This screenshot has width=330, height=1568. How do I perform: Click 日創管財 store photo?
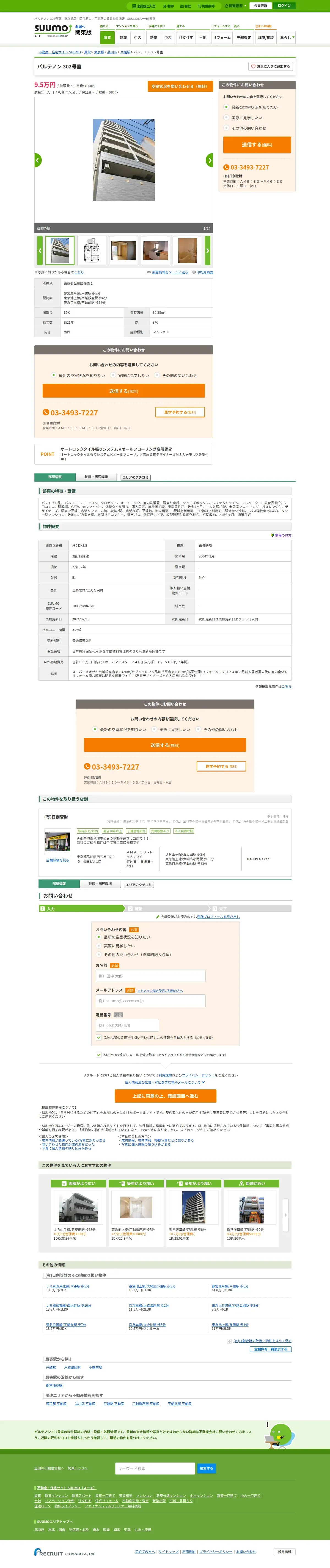tap(57, 842)
